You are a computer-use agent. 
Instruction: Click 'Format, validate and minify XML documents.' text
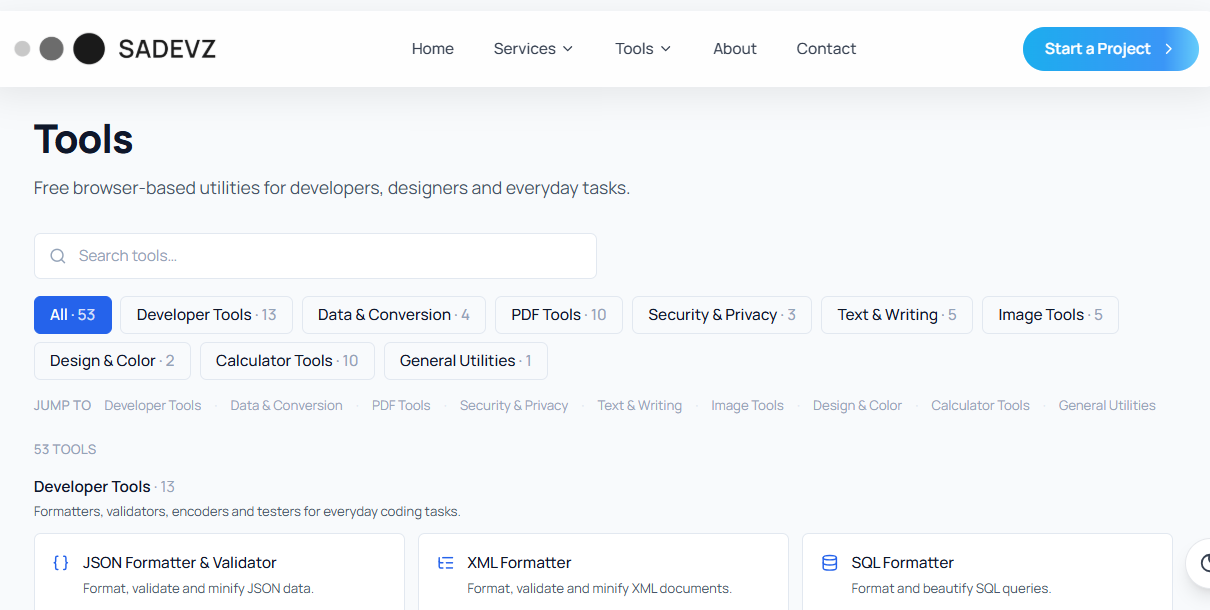coord(600,589)
